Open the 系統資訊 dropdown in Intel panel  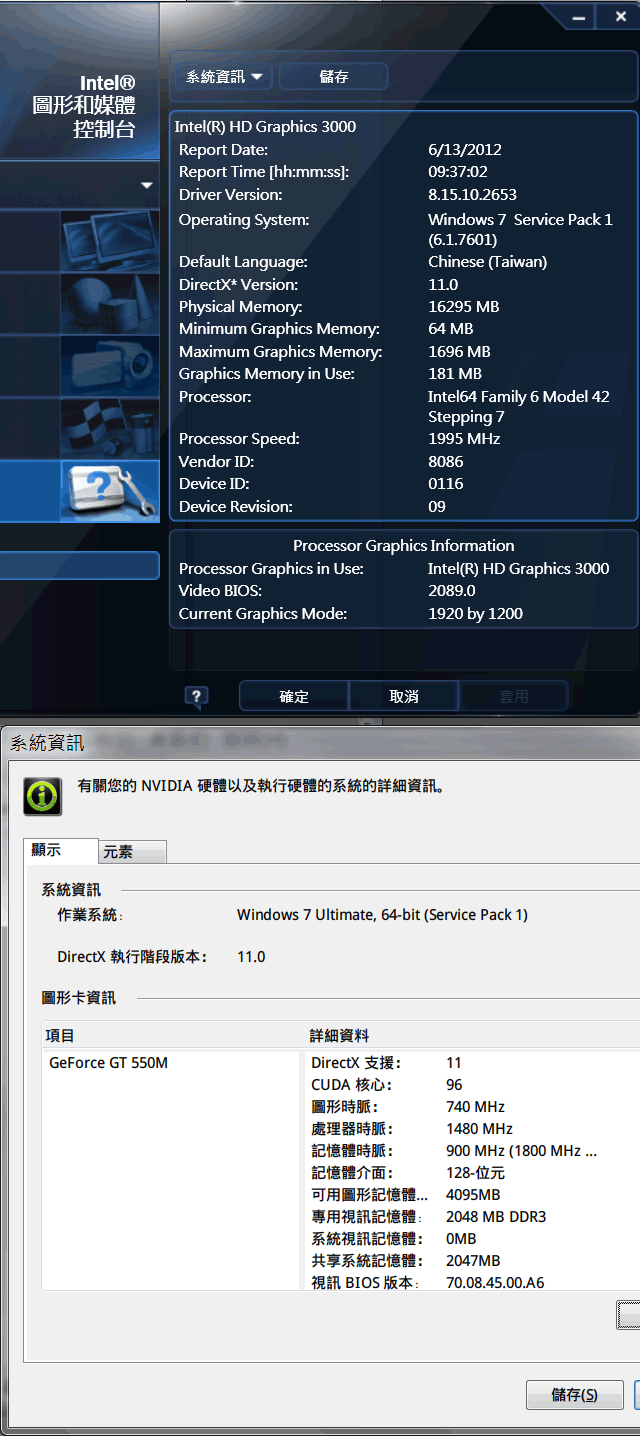click(225, 76)
